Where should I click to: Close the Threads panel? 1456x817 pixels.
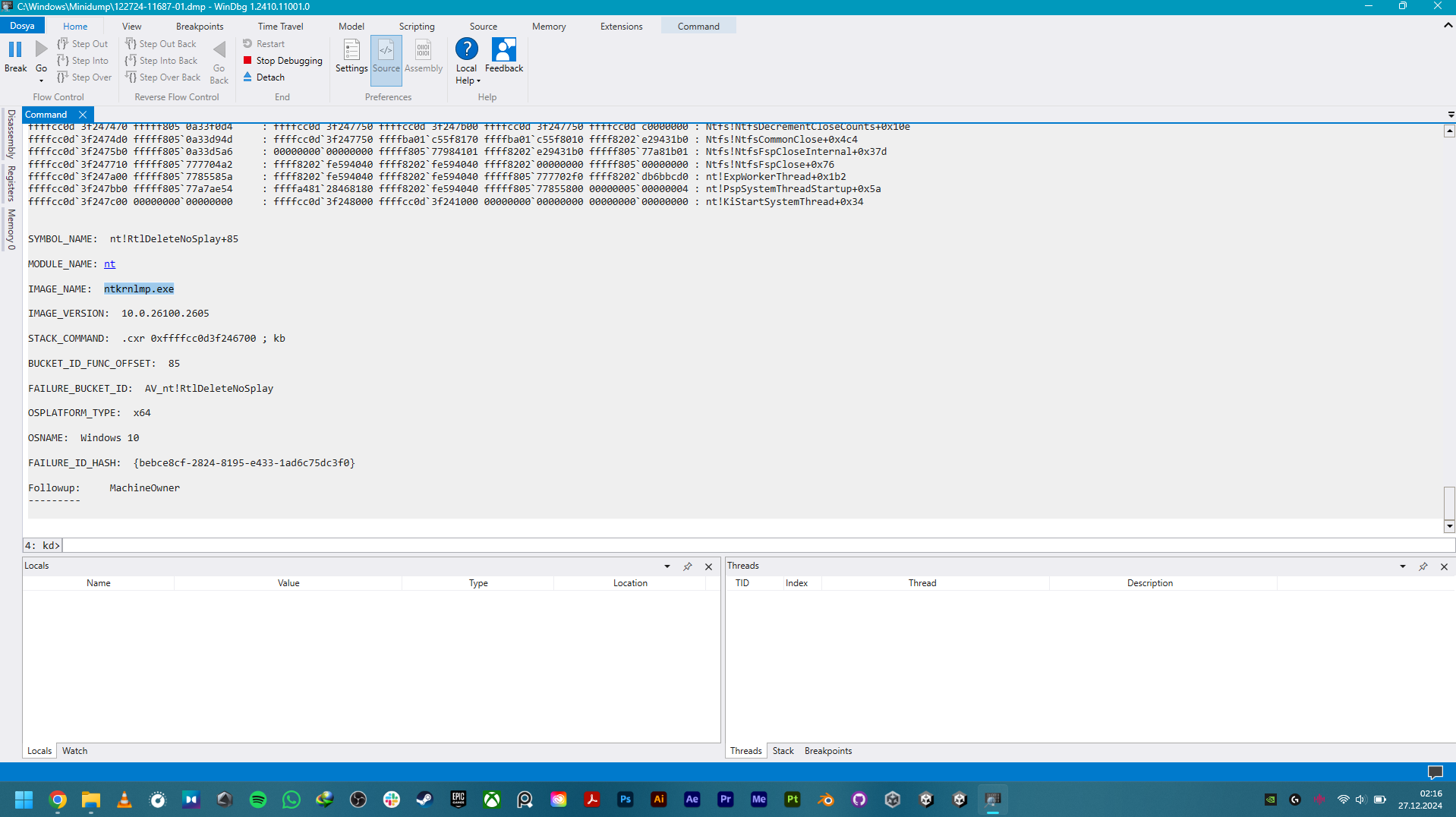[x=1444, y=566]
